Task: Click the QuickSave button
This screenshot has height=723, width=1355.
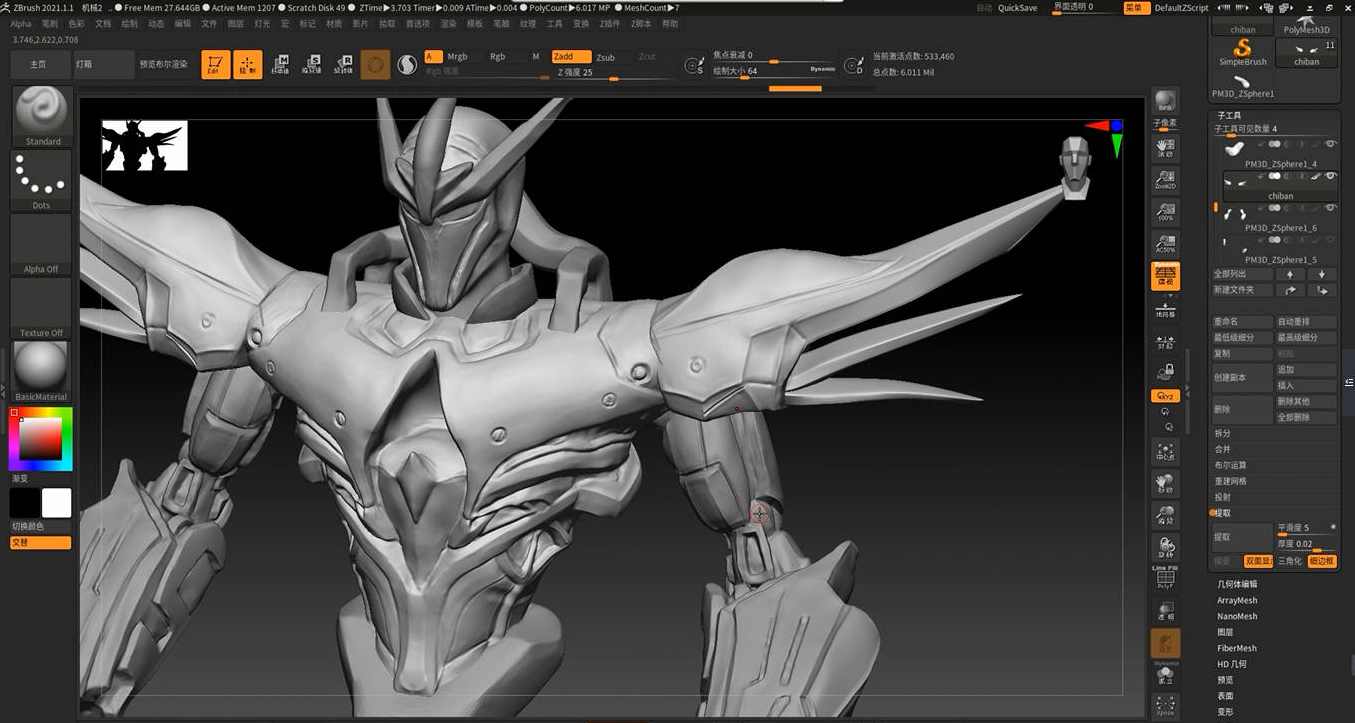Action: click(x=1017, y=7)
